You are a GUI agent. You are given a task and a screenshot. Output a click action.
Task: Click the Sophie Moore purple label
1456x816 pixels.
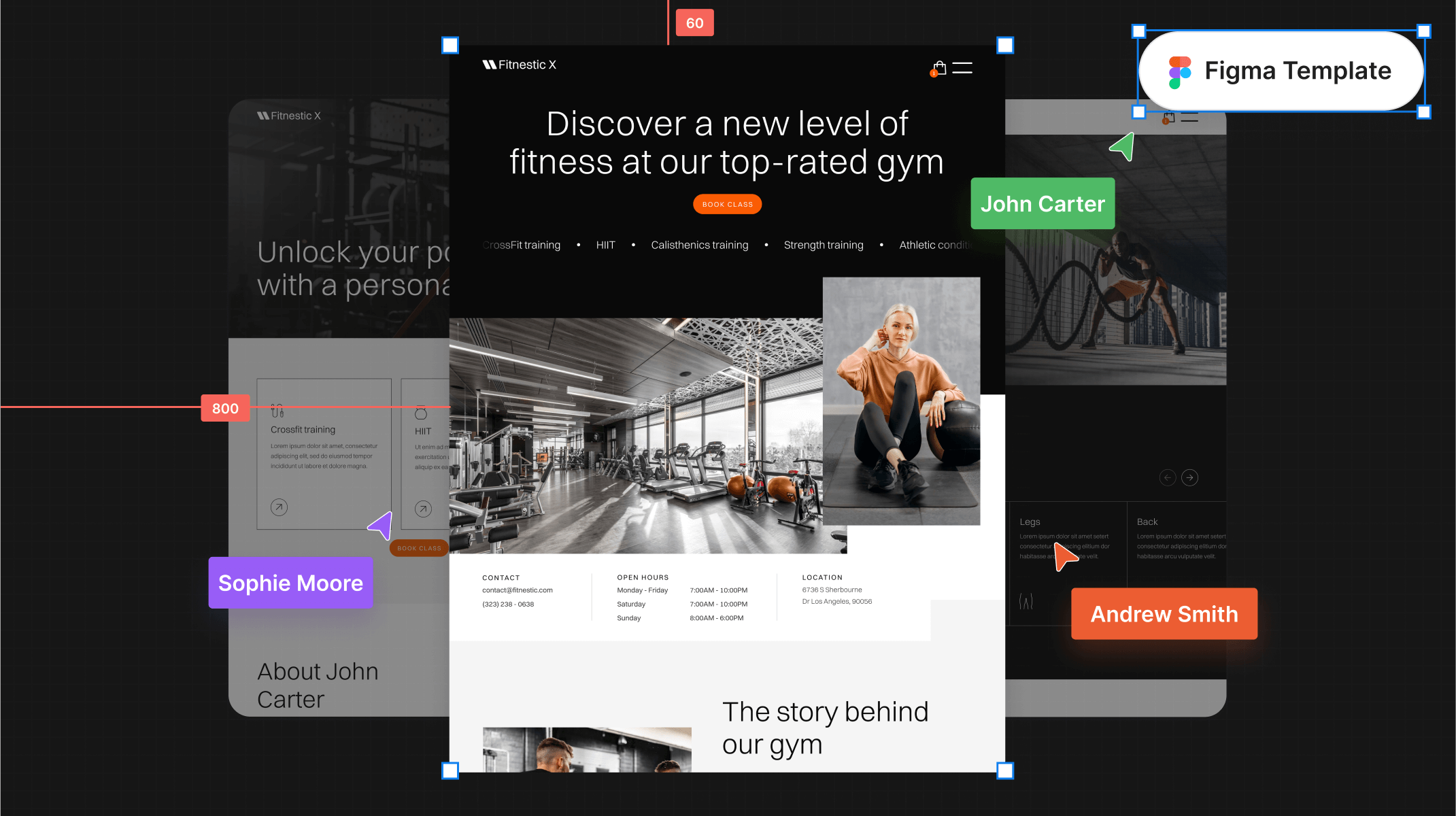click(x=291, y=581)
